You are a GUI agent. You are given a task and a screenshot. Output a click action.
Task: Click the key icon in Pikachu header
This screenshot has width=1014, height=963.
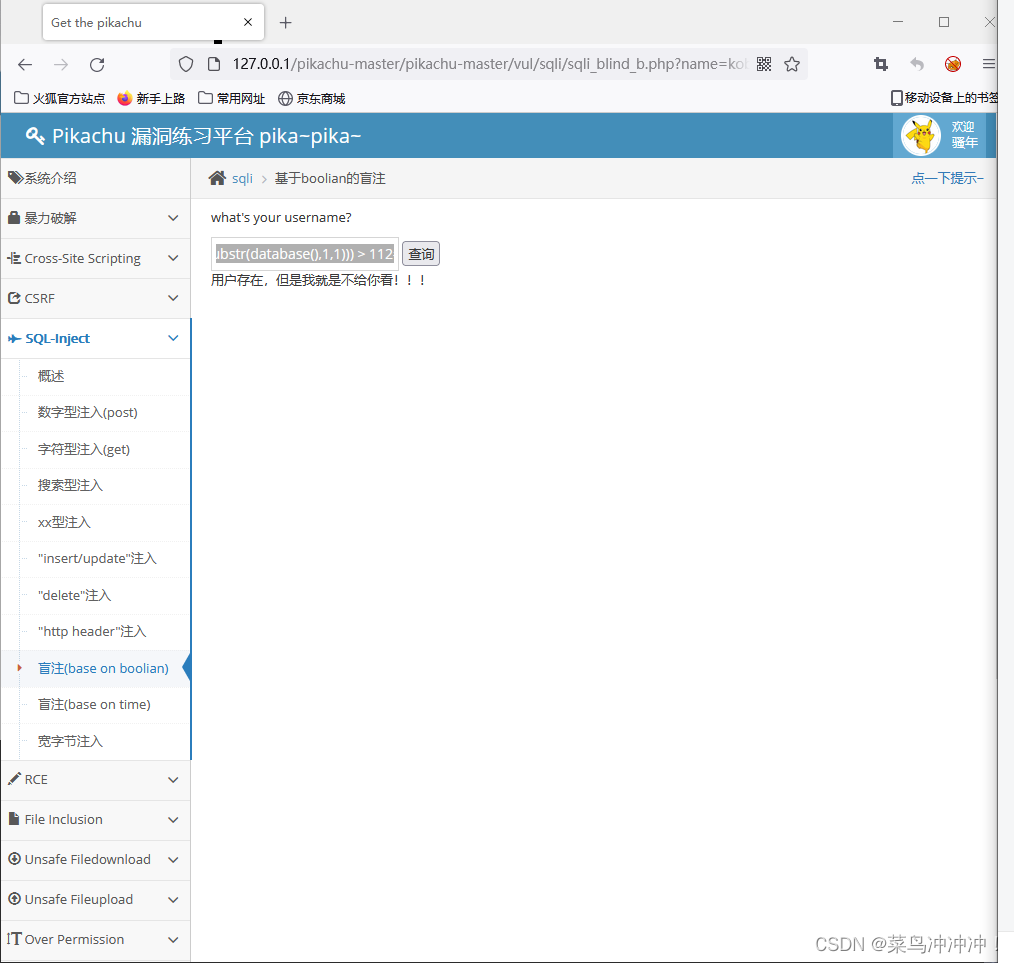35,136
